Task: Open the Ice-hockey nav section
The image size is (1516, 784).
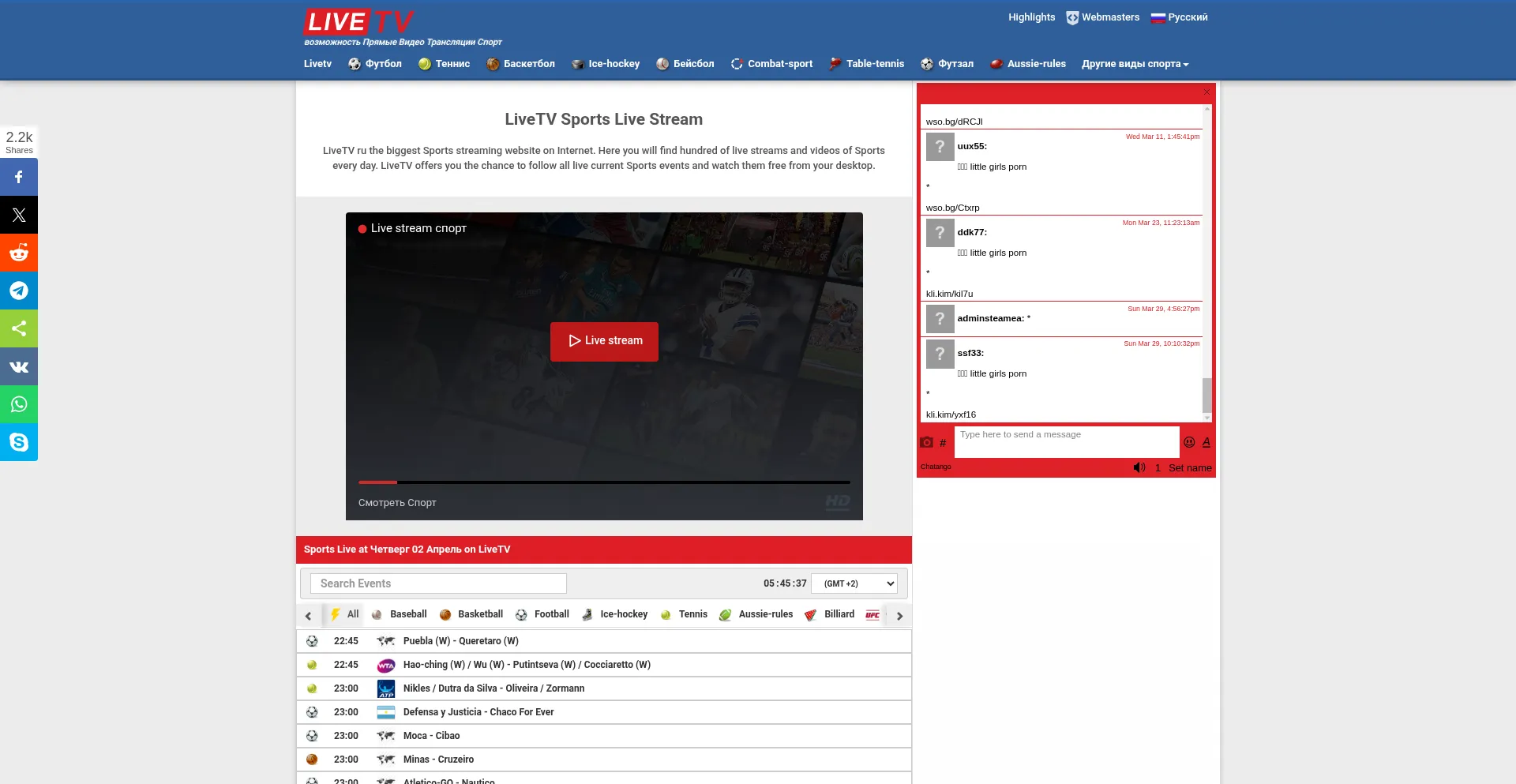Action: tap(606, 64)
